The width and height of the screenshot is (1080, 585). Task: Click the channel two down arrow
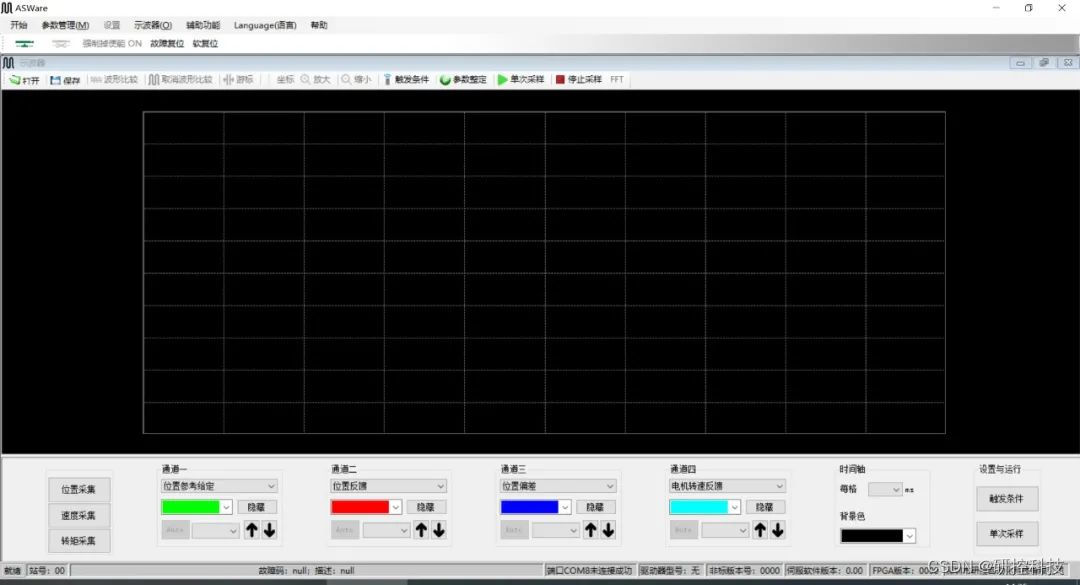pyautogui.click(x=439, y=530)
